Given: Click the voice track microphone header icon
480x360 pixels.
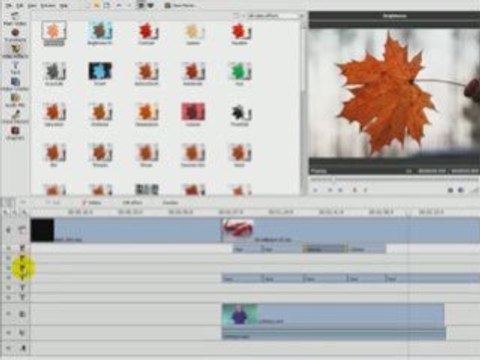Looking at the screenshot, I should 23,348.
